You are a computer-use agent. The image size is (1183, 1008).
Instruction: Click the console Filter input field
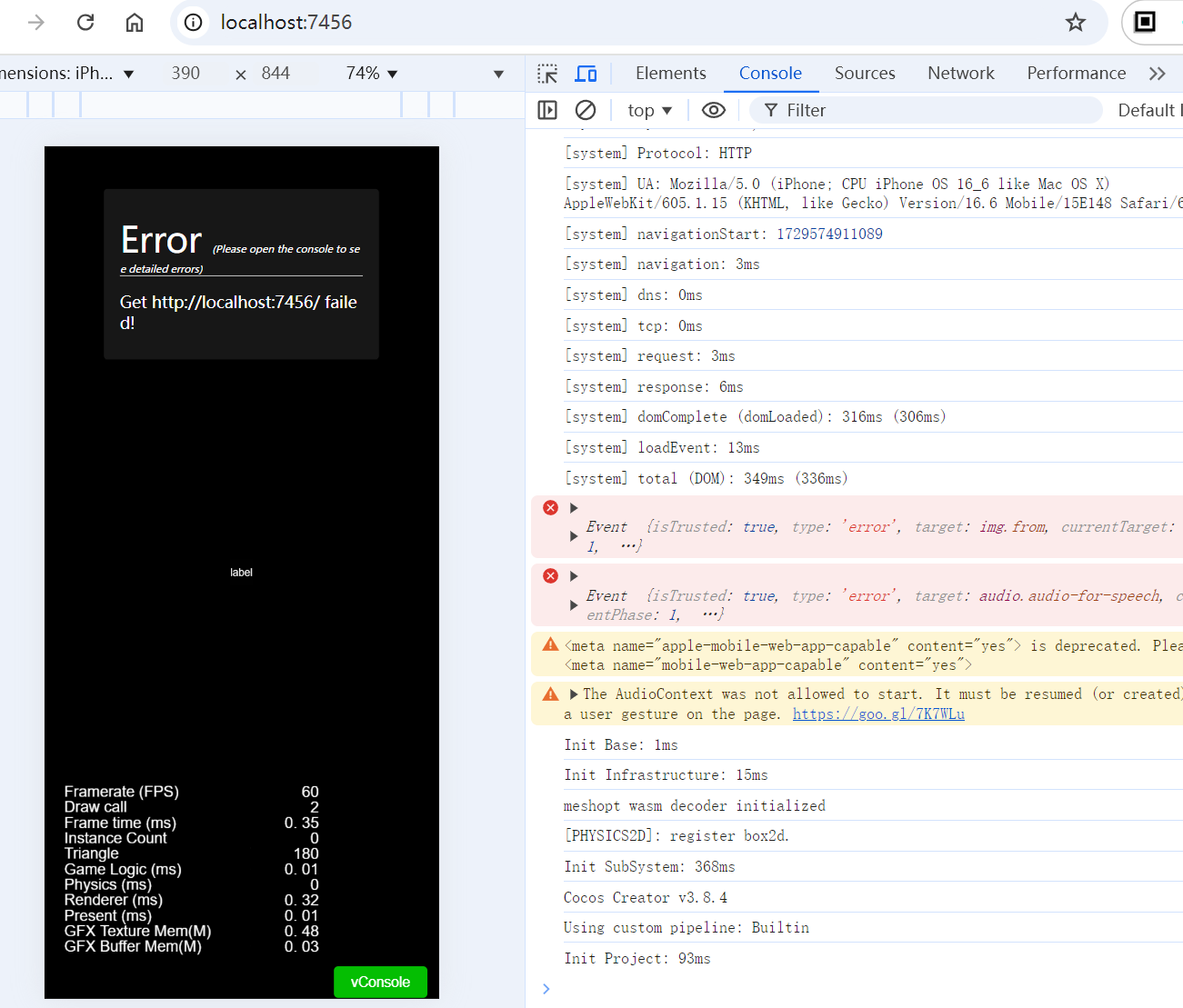(x=926, y=110)
